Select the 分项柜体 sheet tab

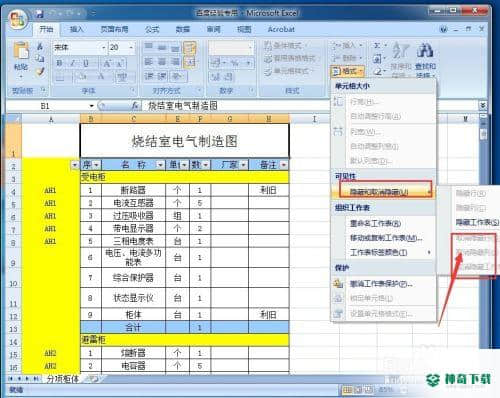(x=63, y=379)
